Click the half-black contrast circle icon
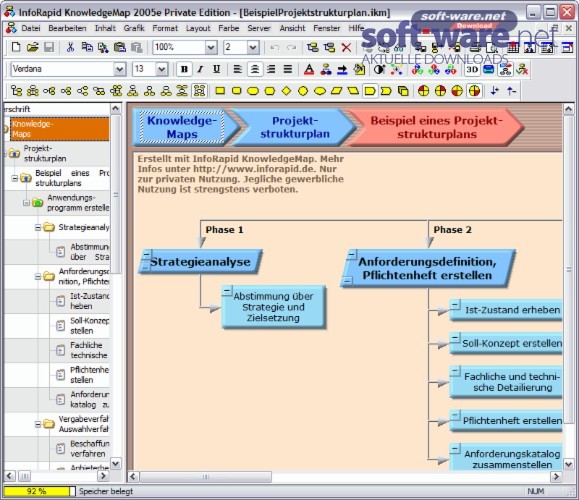This screenshot has width=579, height=500. point(379,69)
